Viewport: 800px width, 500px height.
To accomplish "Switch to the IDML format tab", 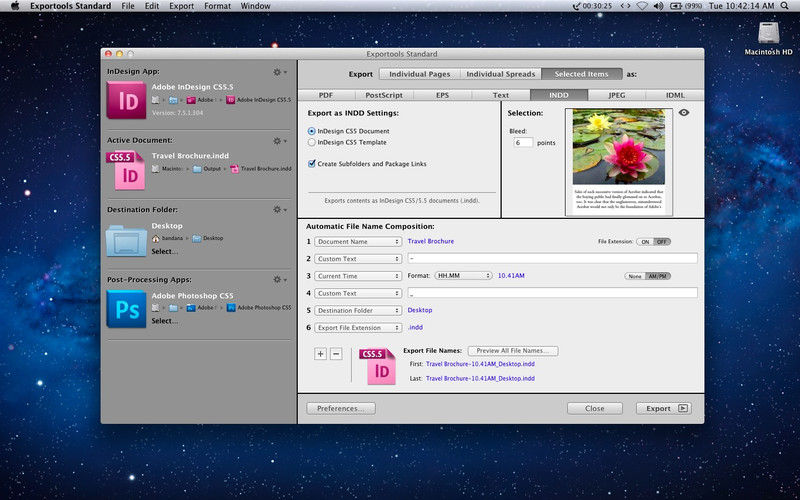I will (x=674, y=95).
